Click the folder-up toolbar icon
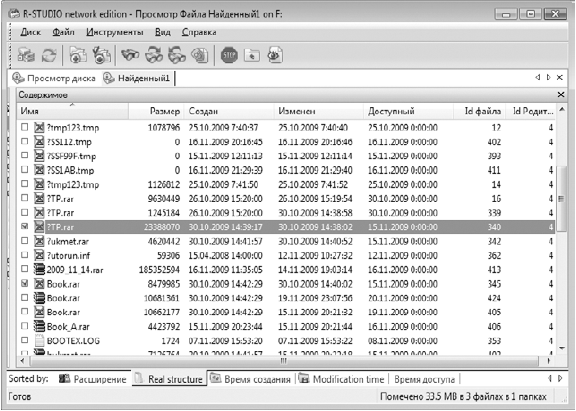Screen dimensions: 576x411 tap(252, 56)
